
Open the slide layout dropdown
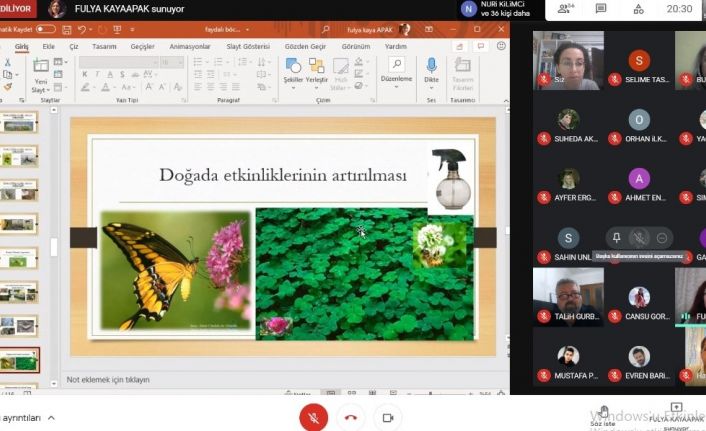59,62
